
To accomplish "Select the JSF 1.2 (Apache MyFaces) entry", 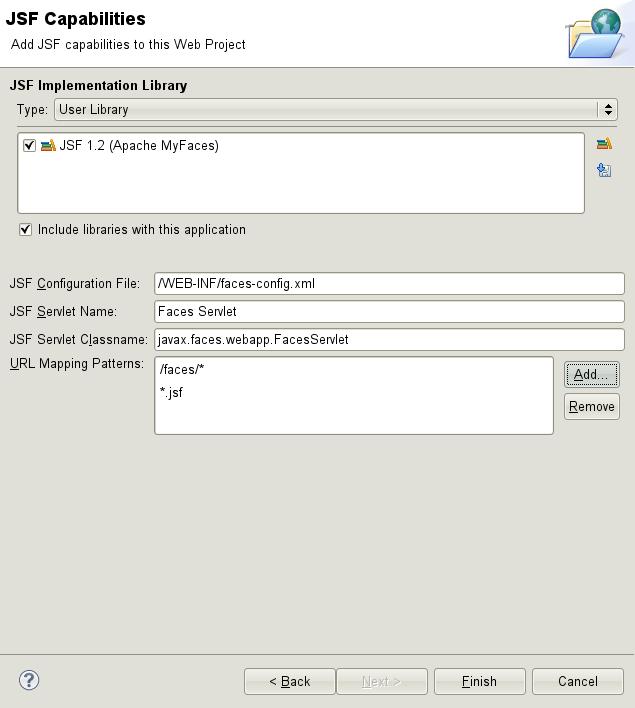I will [138, 146].
